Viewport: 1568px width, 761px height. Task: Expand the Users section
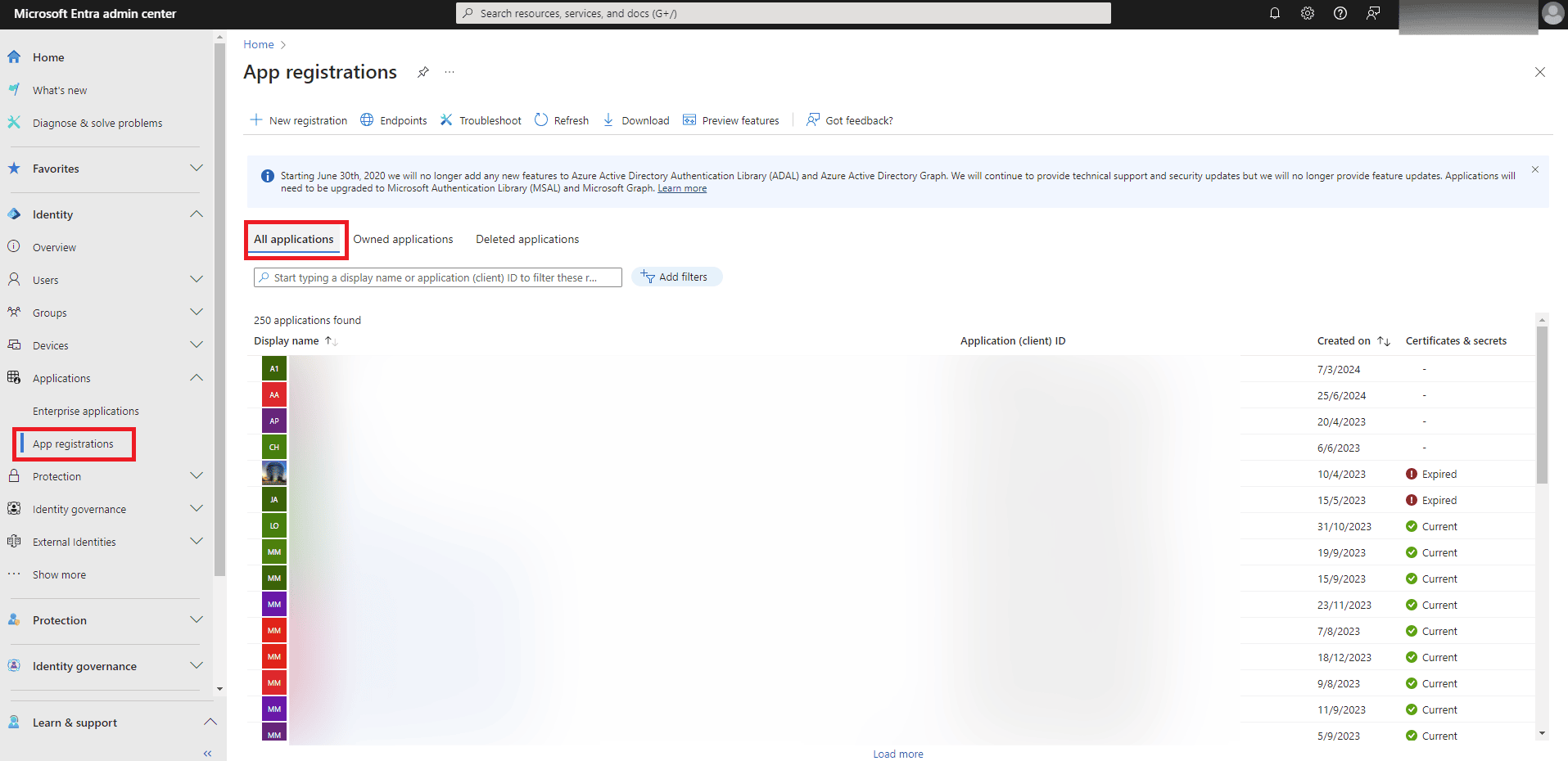click(197, 279)
